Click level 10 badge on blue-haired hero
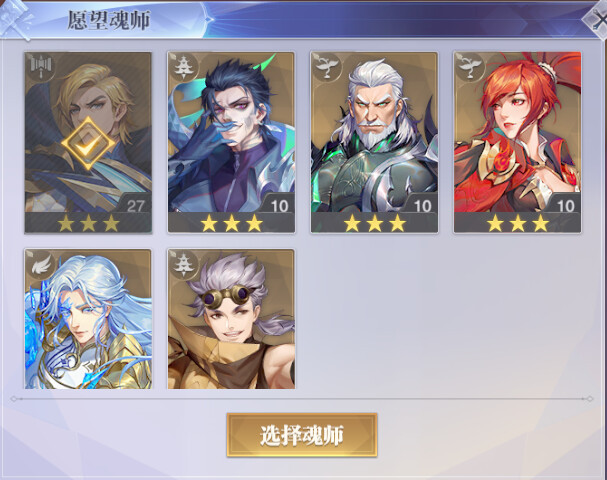The height and width of the screenshot is (480, 607). coord(279,205)
